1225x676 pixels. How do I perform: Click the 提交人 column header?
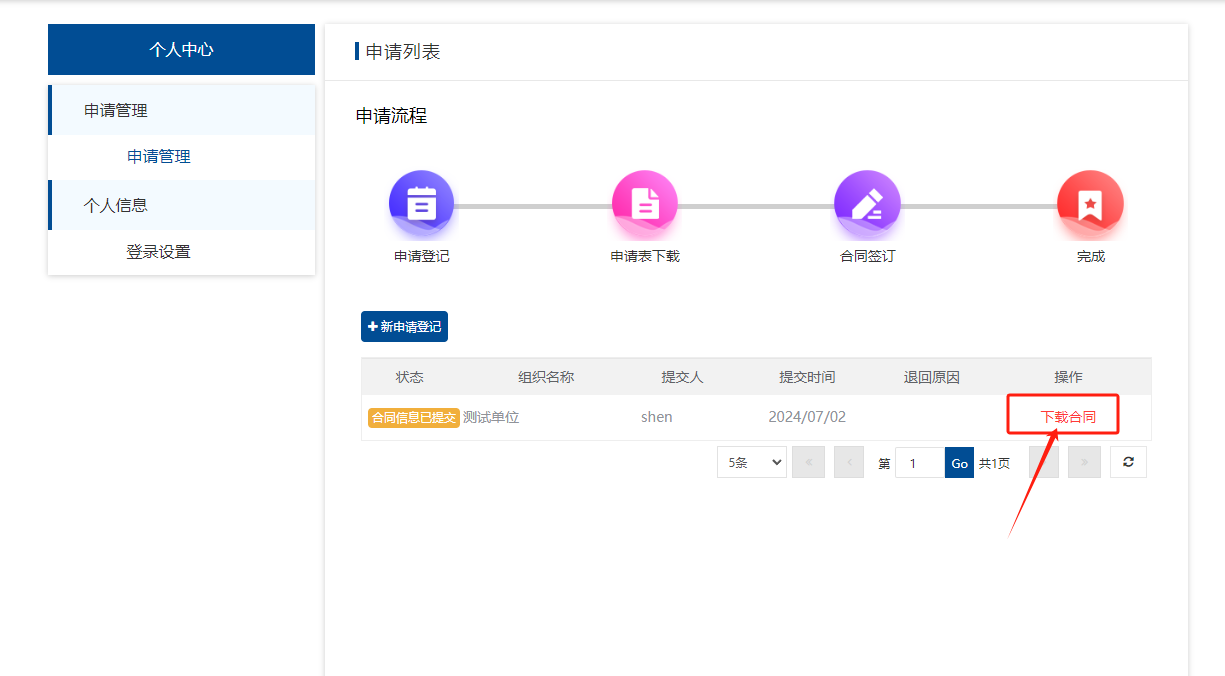point(682,377)
